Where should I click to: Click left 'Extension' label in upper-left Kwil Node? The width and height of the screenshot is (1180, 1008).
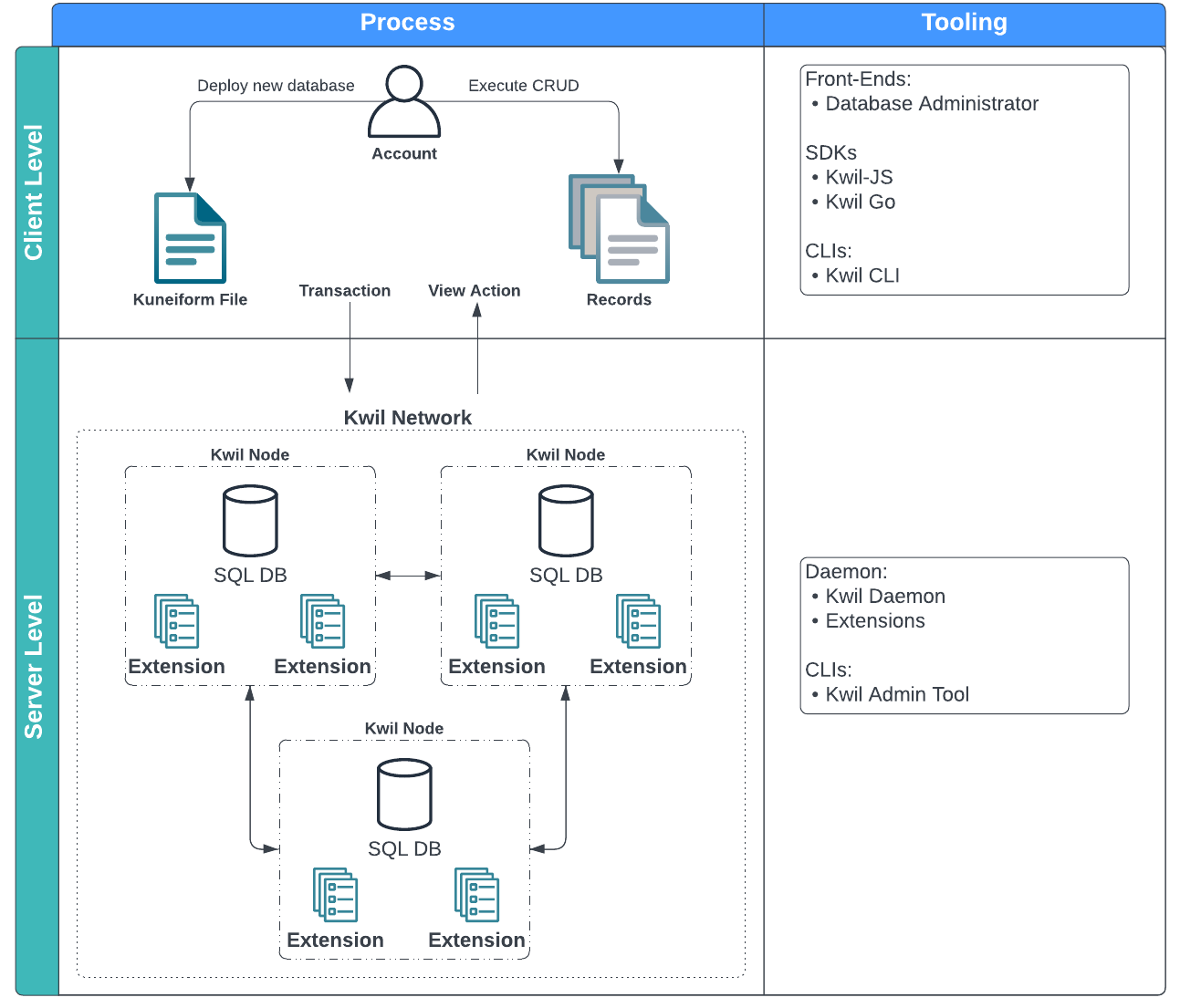177,667
